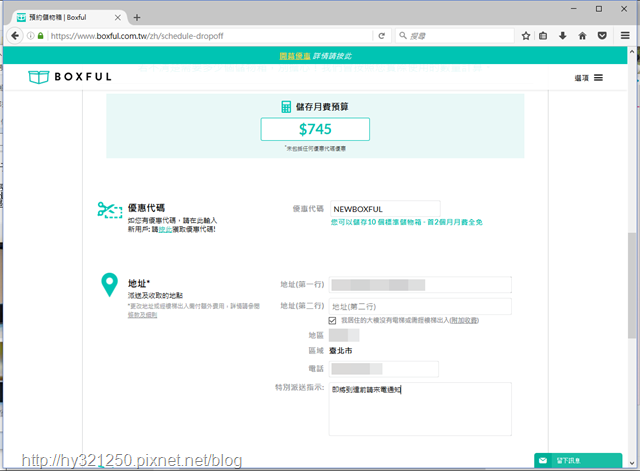
Task: Click the URL address bar
Action: (210, 36)
